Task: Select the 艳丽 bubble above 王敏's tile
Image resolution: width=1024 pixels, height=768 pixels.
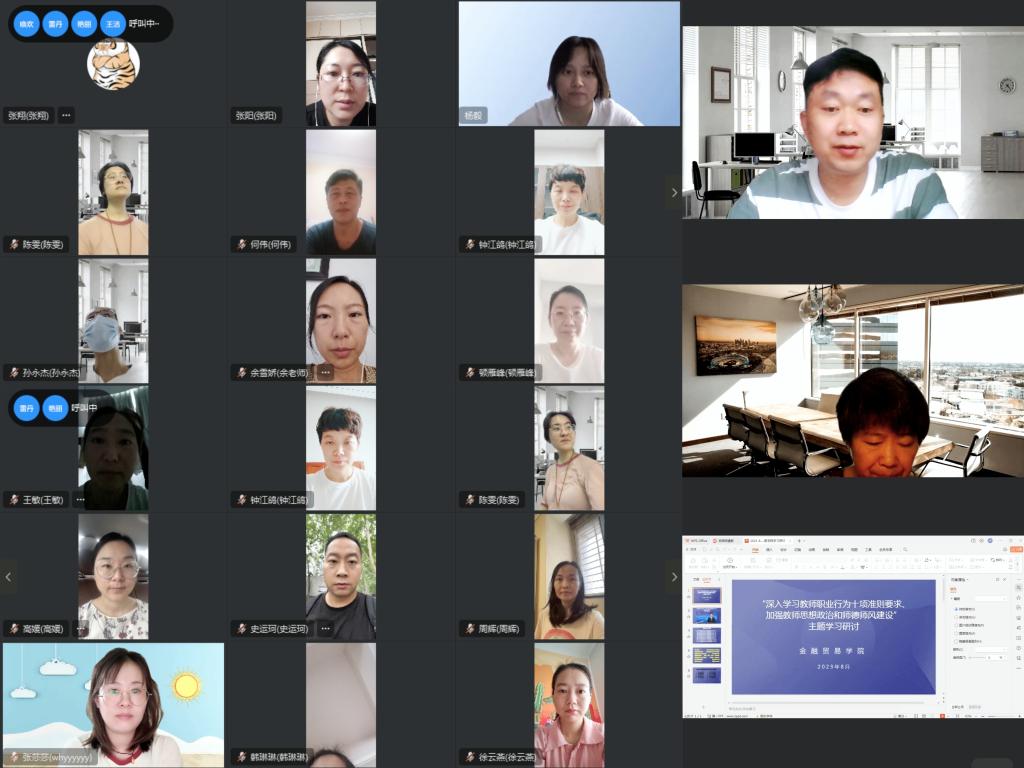Action: [x=56, y=408]
